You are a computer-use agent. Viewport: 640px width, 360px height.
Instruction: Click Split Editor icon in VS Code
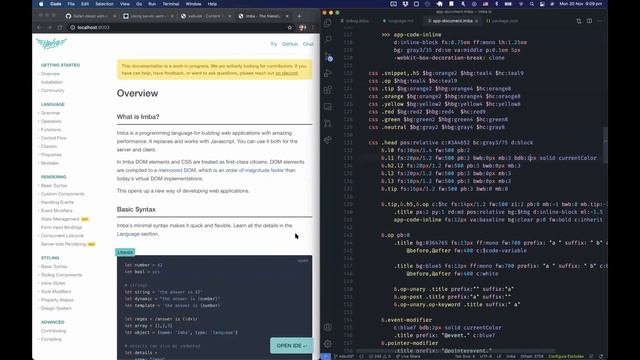pyautogui.click(x=589, y=21)
